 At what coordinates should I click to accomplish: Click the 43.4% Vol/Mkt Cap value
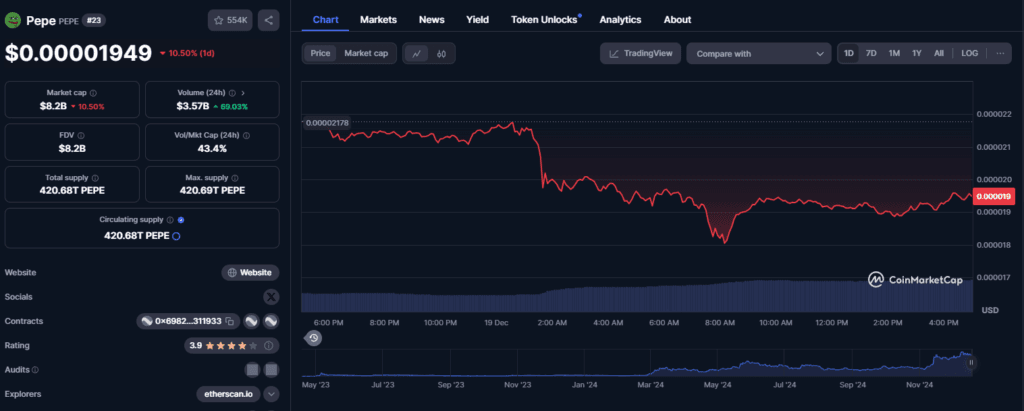click(x=212, y=148)
